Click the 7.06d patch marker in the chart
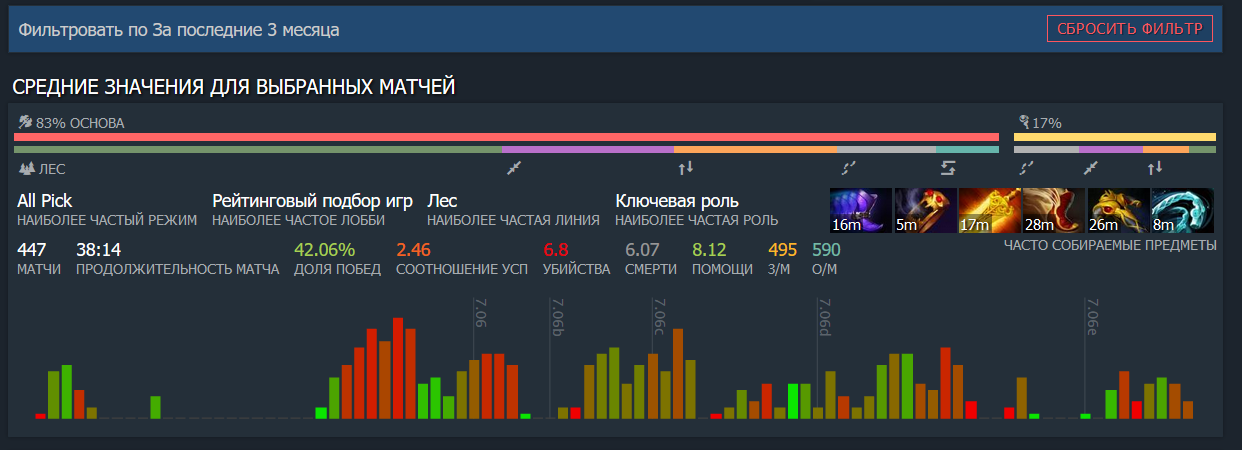1242x450 pixels. (823, 318)
